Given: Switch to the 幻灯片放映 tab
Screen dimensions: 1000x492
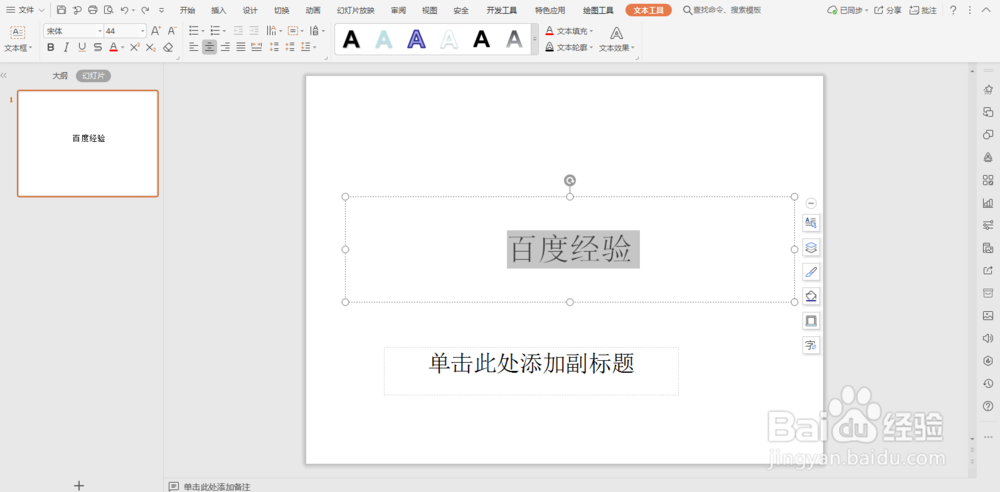Looking at the screenshot, I should (356, 10).
